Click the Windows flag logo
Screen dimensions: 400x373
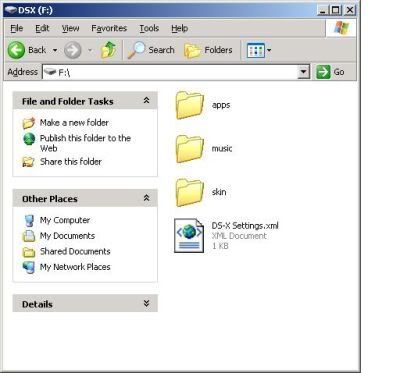click(x=341, y=28)
